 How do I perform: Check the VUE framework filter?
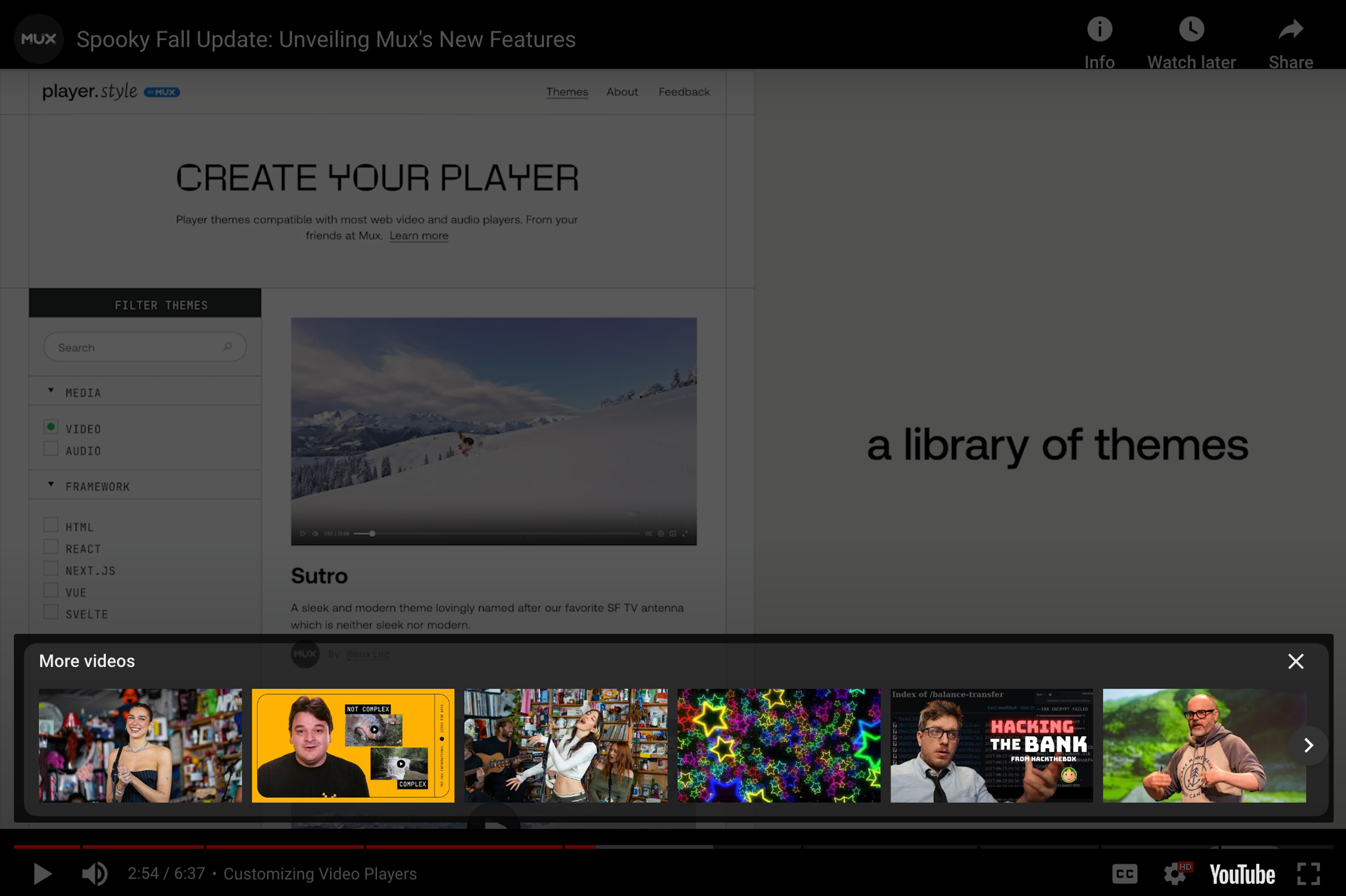(x=51, y=590)
